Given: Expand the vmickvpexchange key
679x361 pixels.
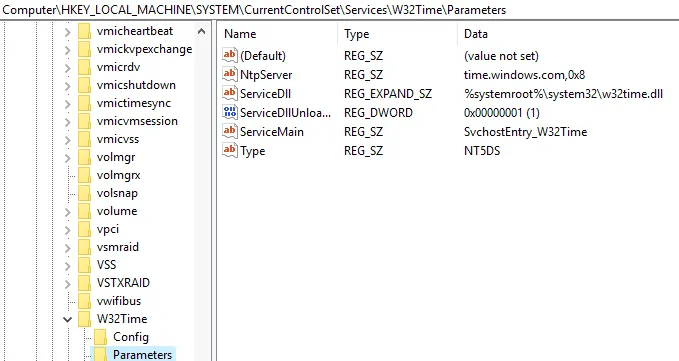Looking at the screenshot, I should [x=68, y=50].
